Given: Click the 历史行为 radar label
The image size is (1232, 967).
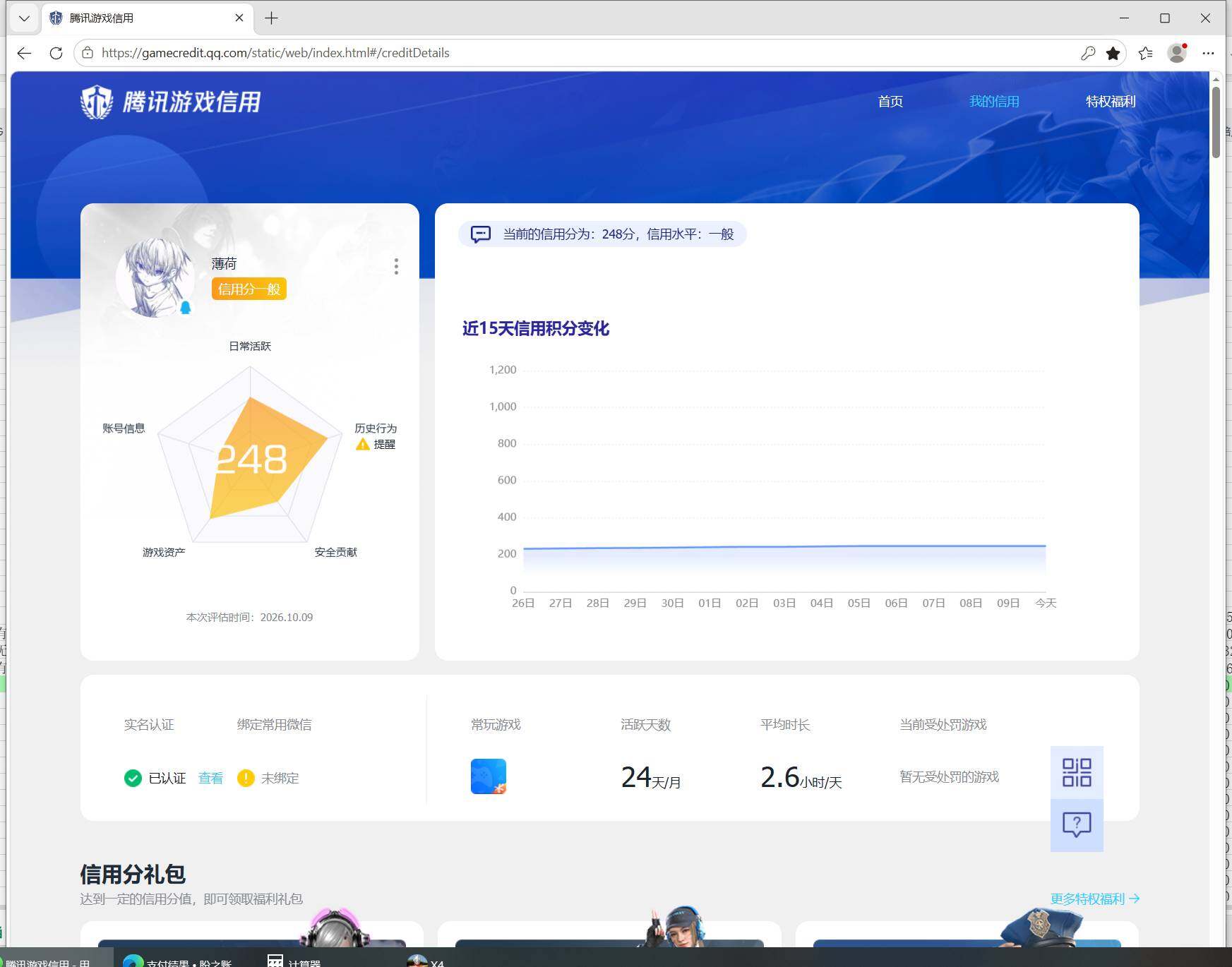Looking at the screenshot, I should click(376, 428).
